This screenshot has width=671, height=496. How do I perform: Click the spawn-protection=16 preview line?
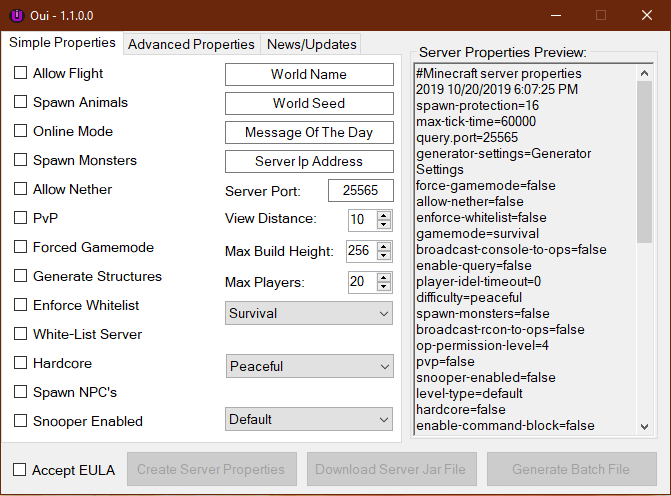[x=477, y=105]
